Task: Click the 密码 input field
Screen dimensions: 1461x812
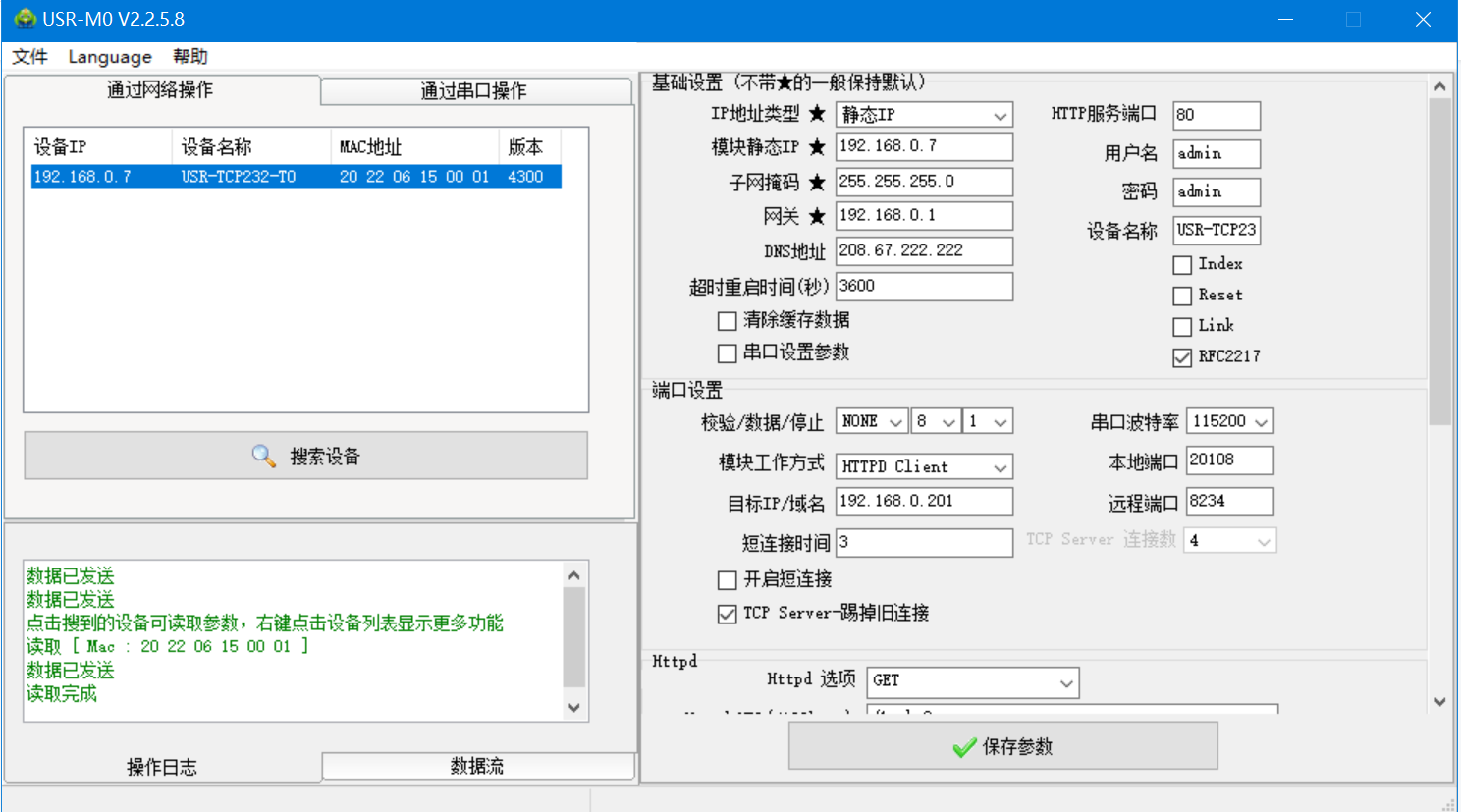Action: point(1217,191)
